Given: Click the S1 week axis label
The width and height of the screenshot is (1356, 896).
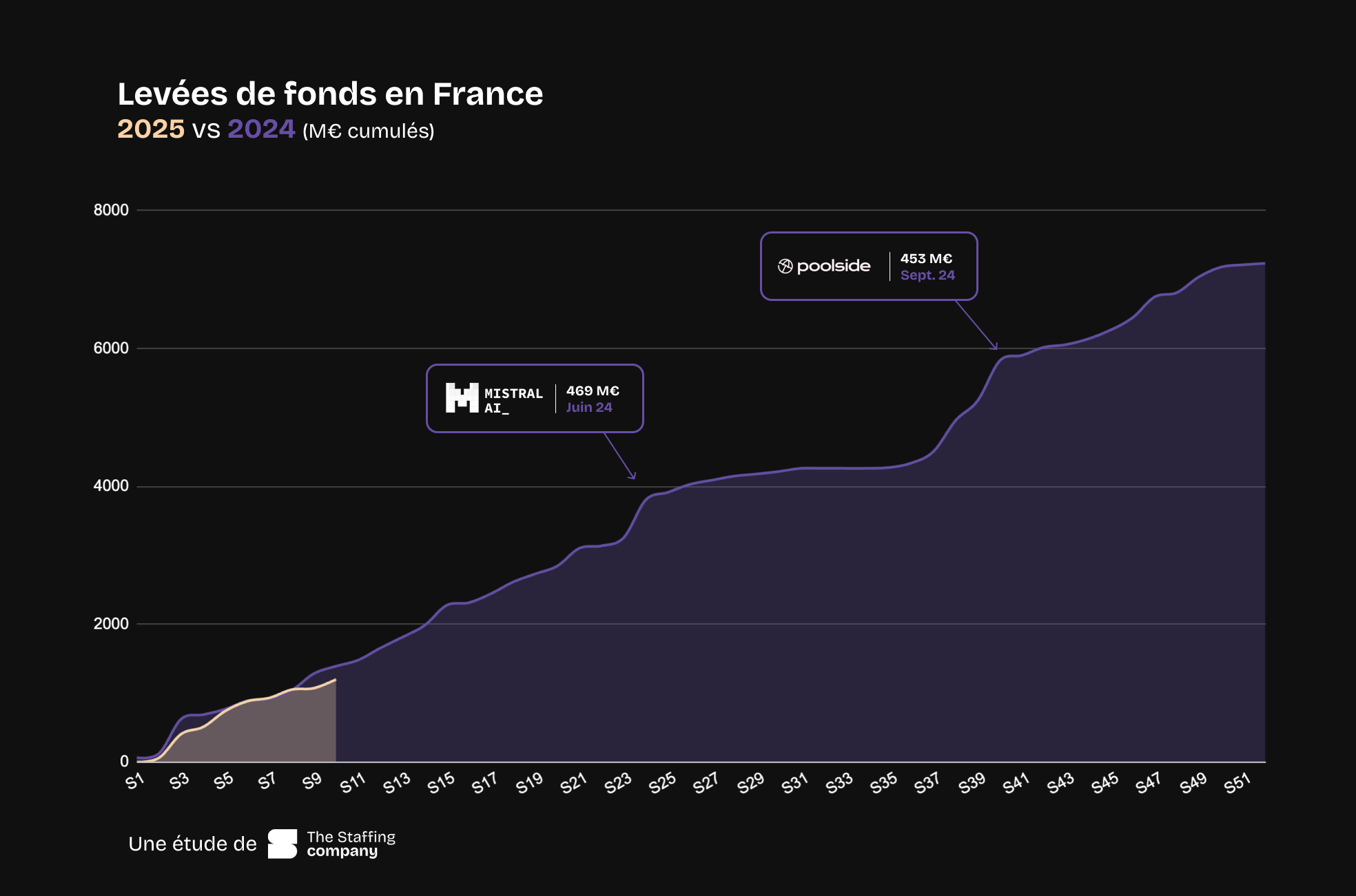Looking at the screenshot, I should [135, 781].
